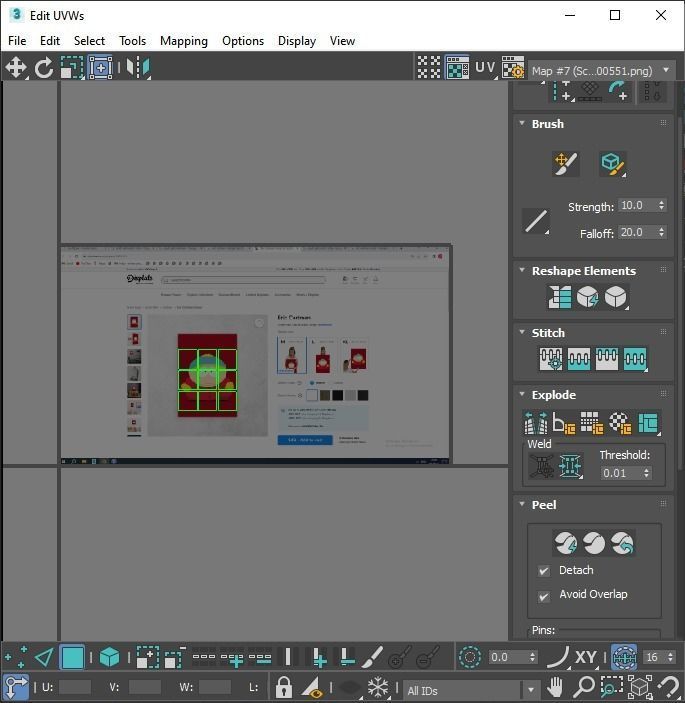Click the Mirror horizontal icon
This screenshot has height=703, width=685.
click(138, 68)
